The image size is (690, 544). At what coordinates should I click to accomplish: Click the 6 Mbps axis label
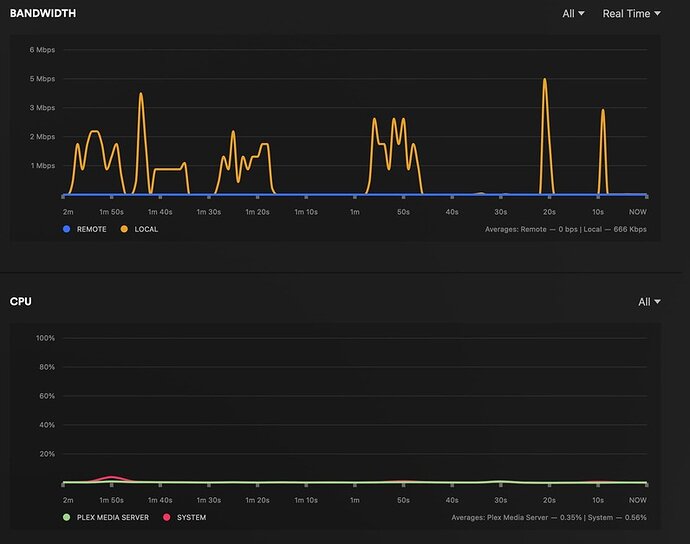[x=42, y=50]
